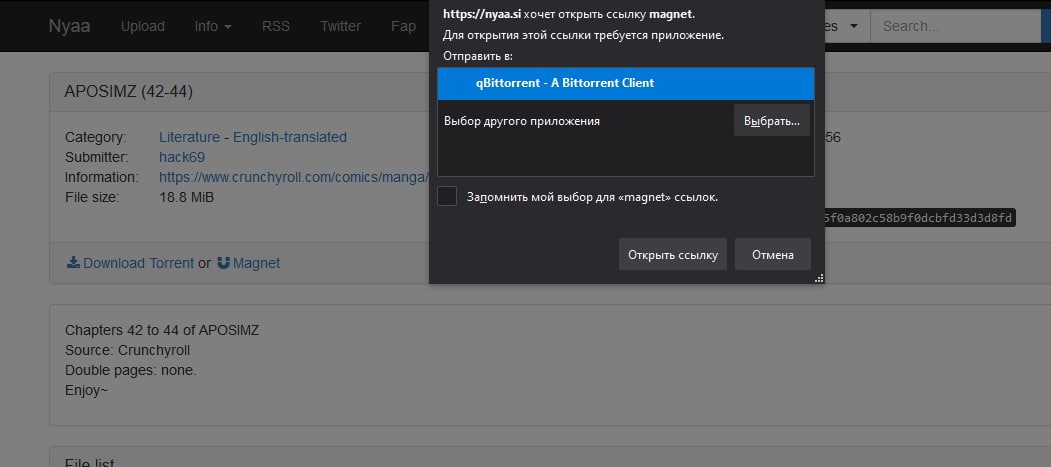The image size is (1051, 467).
Task: Click 'Source: Crunchyroll' description line
Action: (127, 350)
